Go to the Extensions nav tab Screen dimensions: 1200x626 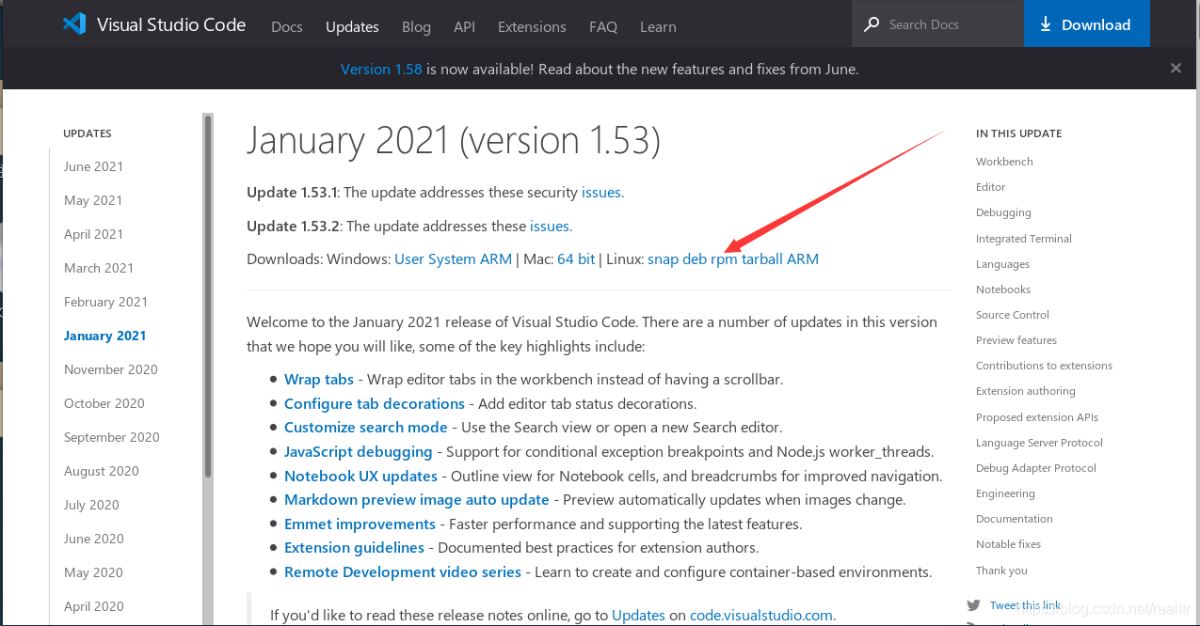tap(532, 27)
